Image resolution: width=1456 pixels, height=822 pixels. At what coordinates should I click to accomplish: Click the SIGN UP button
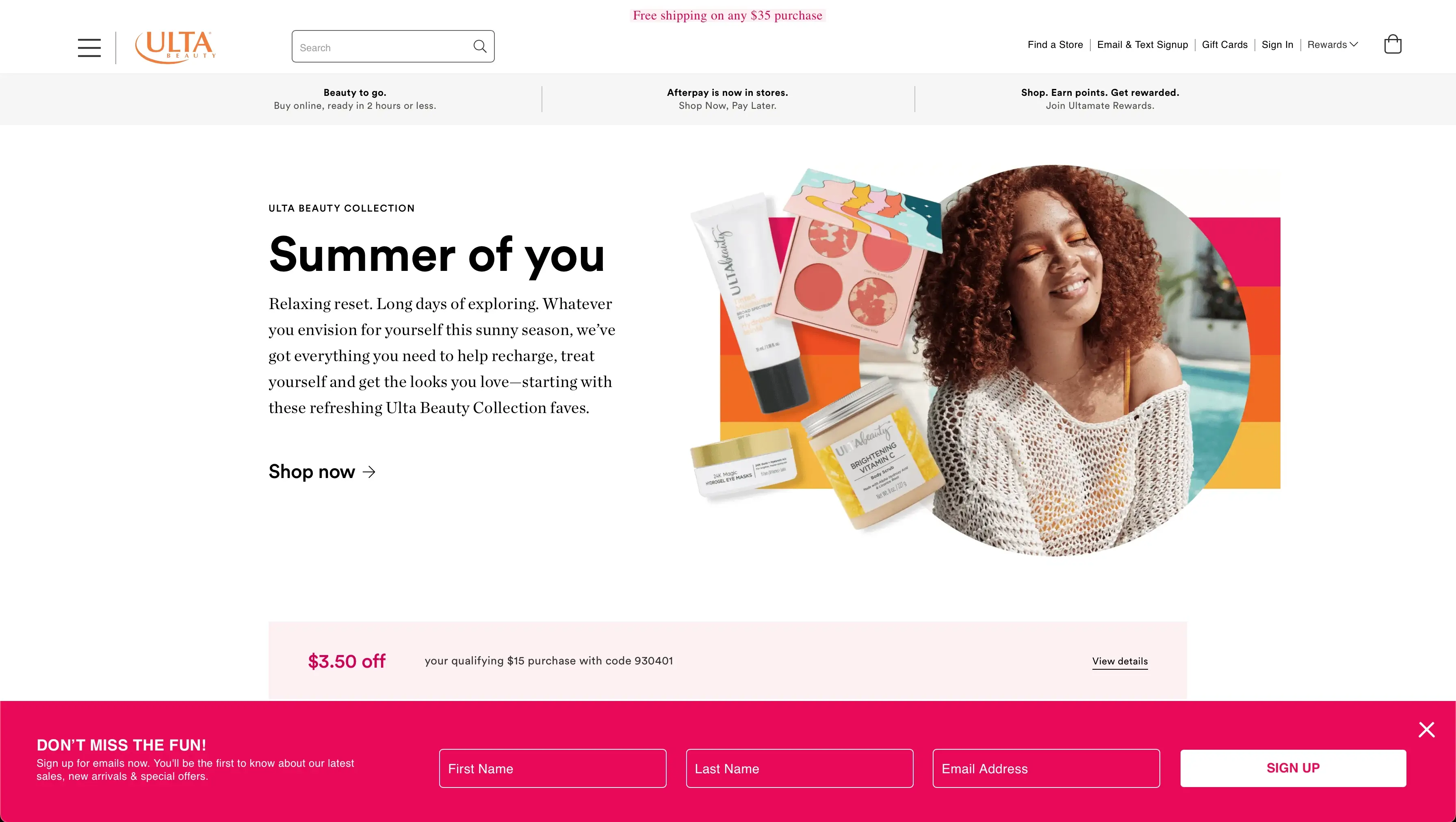(1293, 768)
